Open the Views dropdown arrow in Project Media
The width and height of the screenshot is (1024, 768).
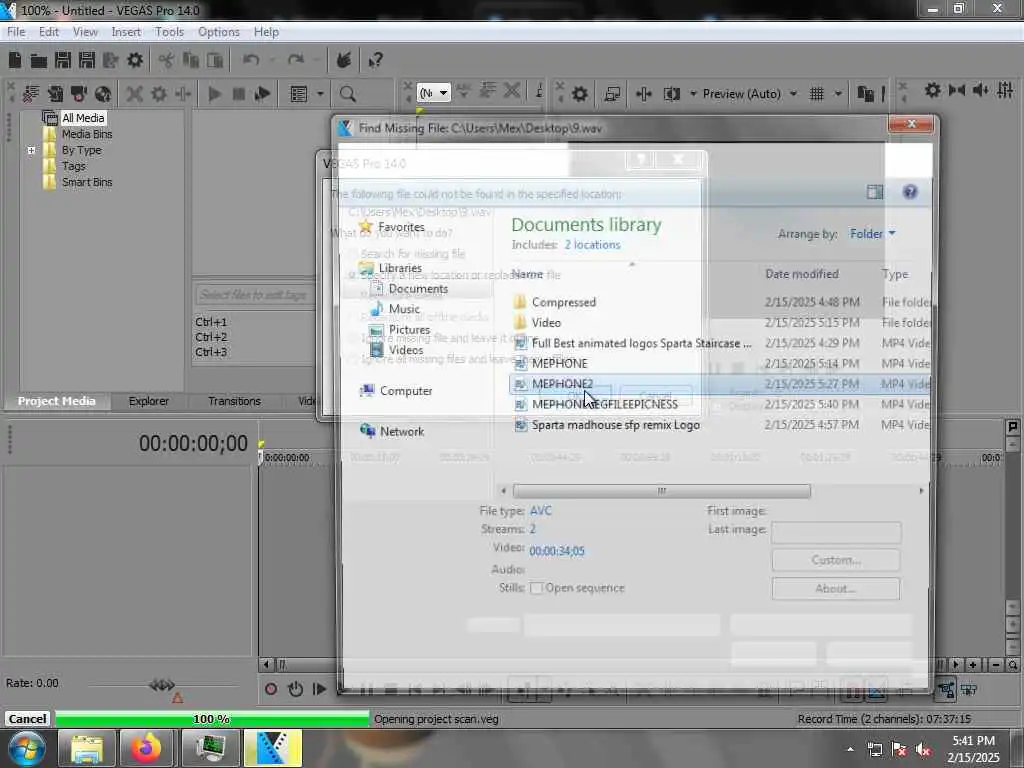(320, 94)
